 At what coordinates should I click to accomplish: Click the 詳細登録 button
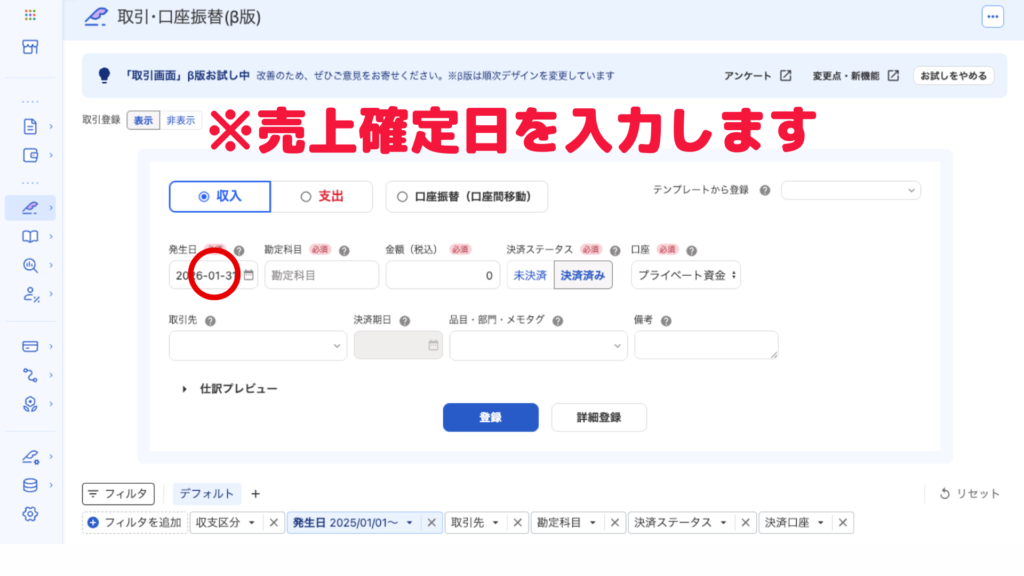[x=598, y=417]
